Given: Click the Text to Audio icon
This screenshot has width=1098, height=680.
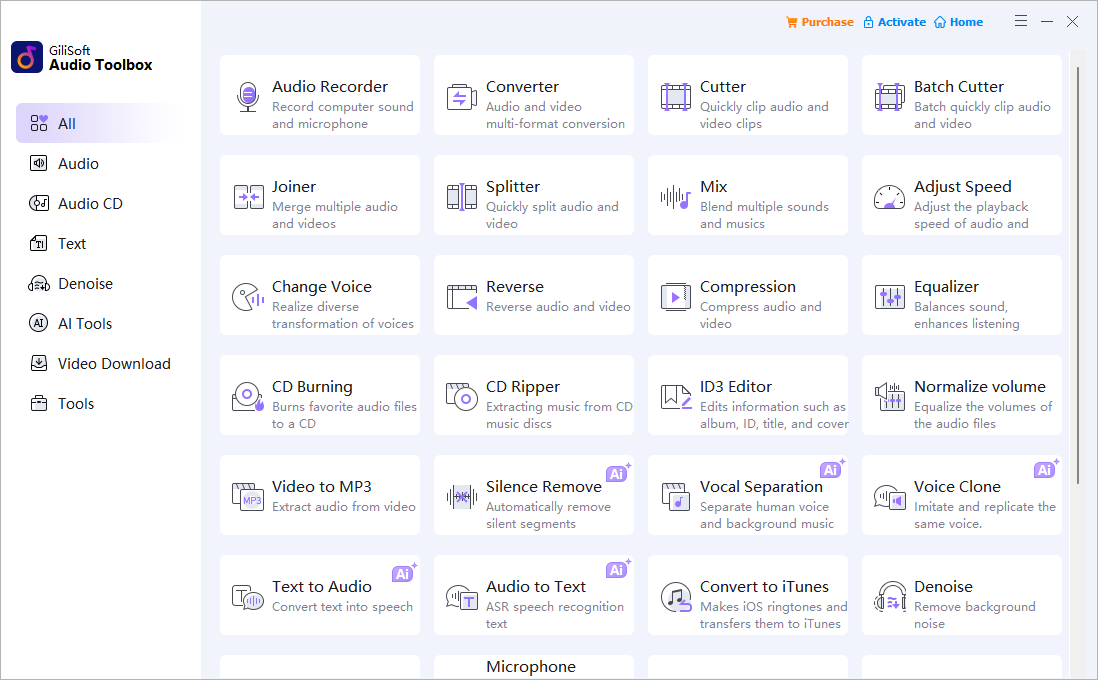Looking at the screenshot, I should point(248,597).
